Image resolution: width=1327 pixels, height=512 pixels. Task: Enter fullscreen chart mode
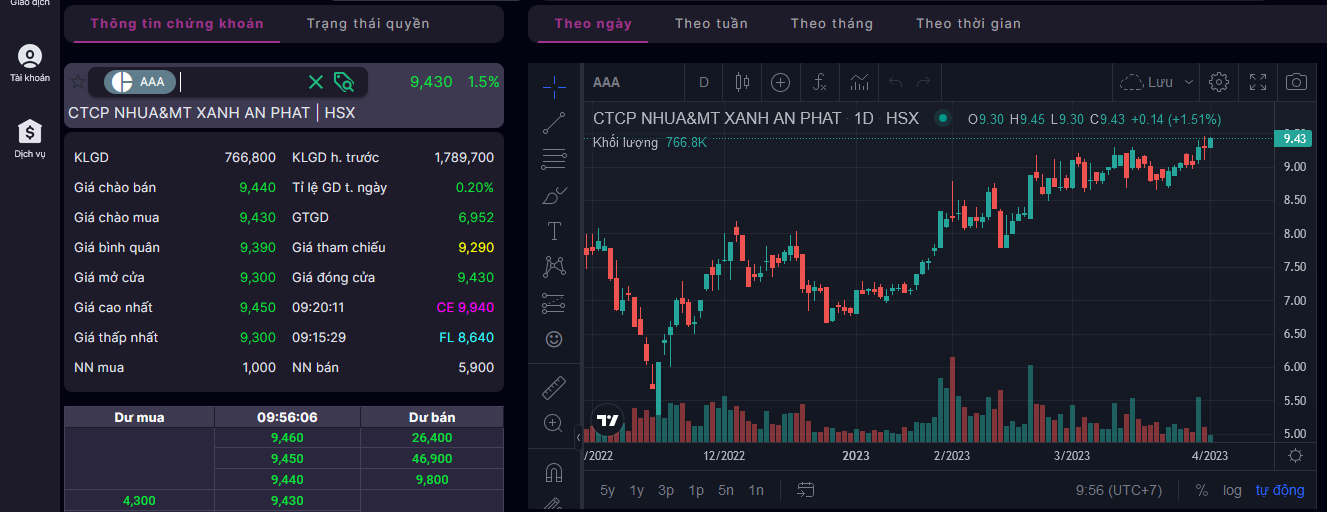[1258, 82]
